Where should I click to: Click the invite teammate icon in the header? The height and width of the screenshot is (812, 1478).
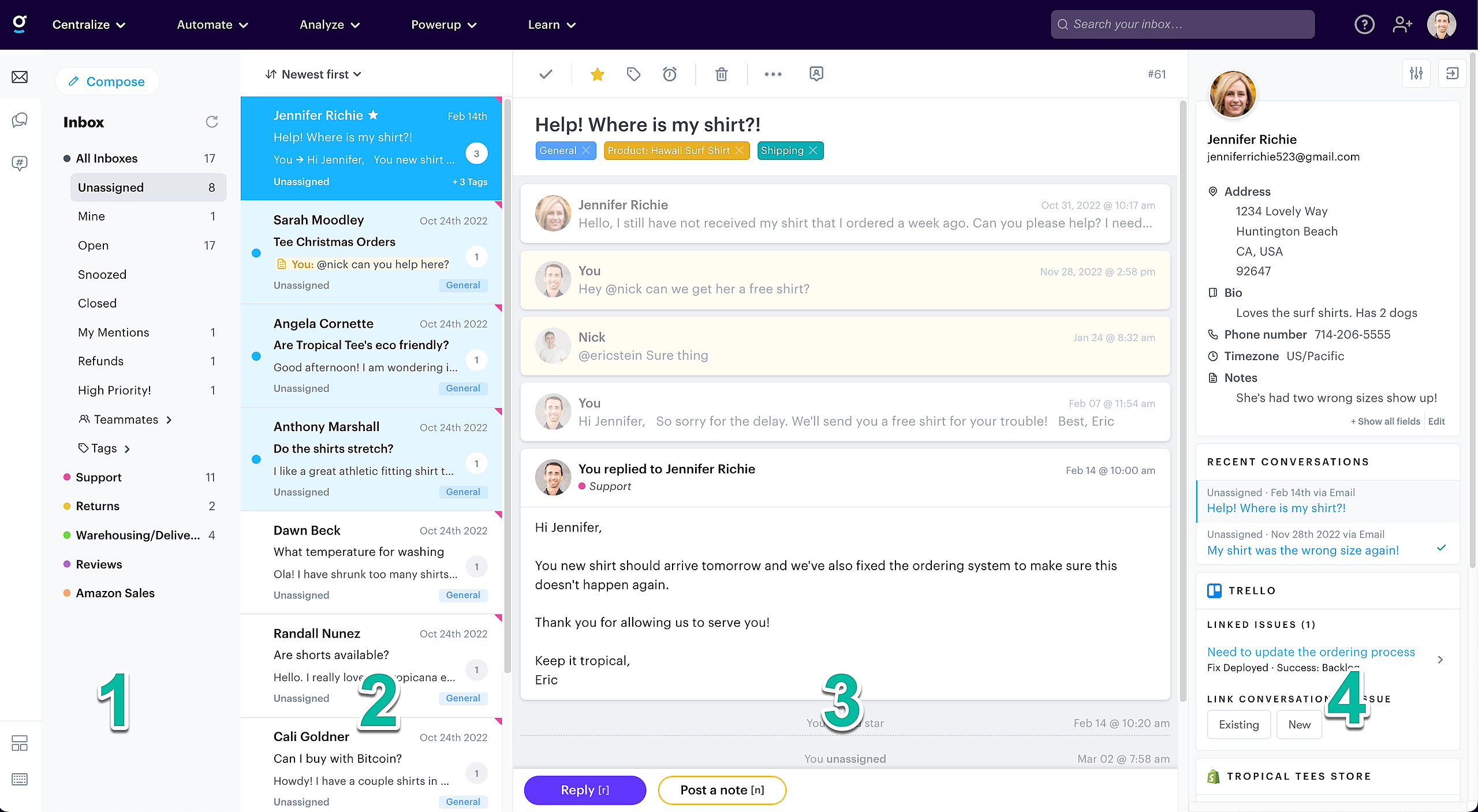[x=1402, y=24]
